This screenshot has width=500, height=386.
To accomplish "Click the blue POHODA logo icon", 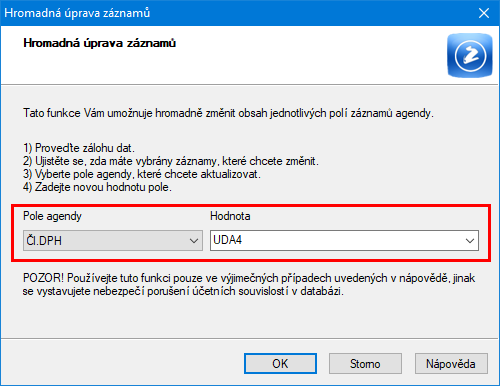I will [470, 55].
